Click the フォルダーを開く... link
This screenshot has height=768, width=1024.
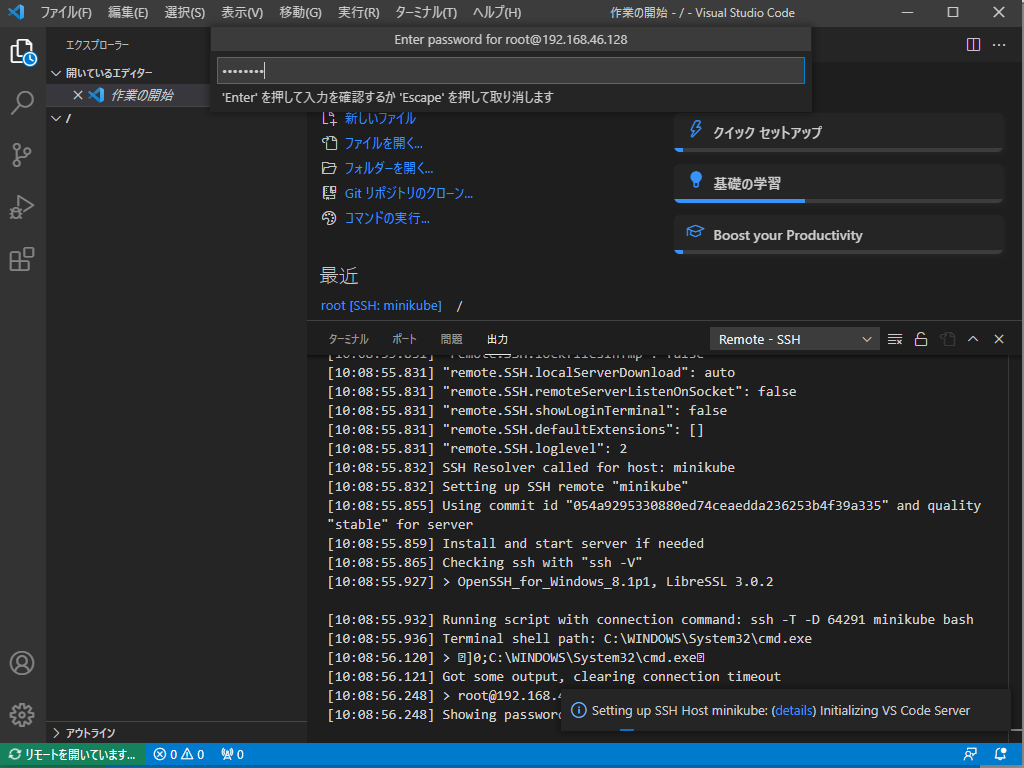[388, 168]
